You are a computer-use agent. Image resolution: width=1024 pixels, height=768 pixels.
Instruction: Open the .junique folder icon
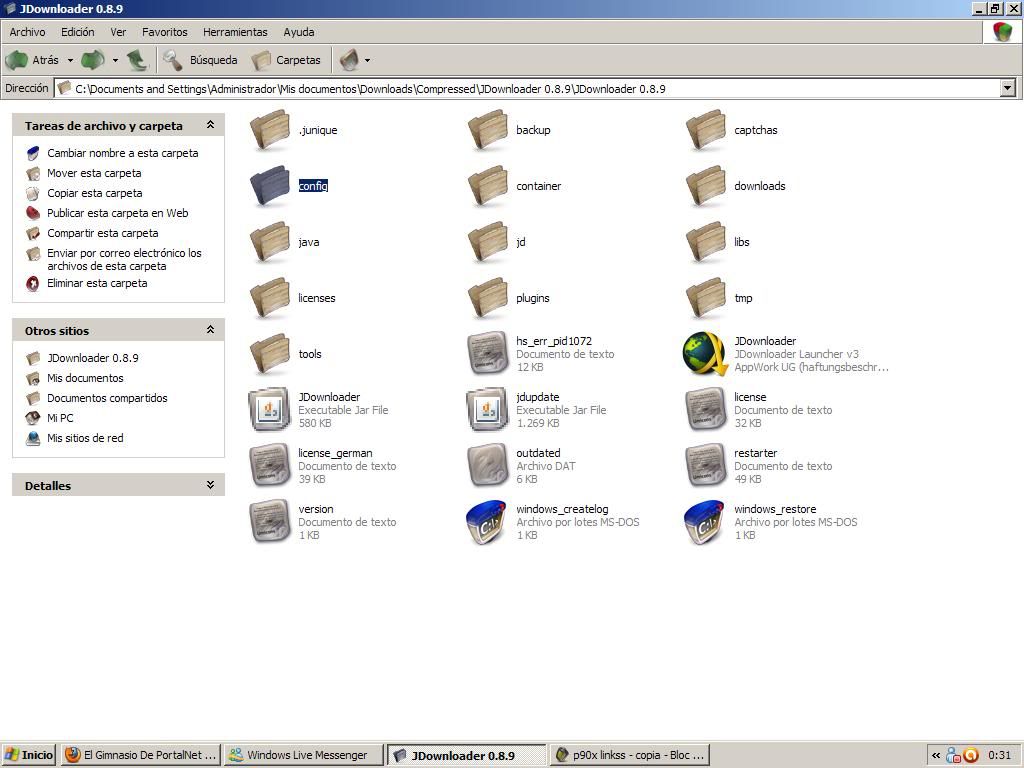[x=270, y=130]
